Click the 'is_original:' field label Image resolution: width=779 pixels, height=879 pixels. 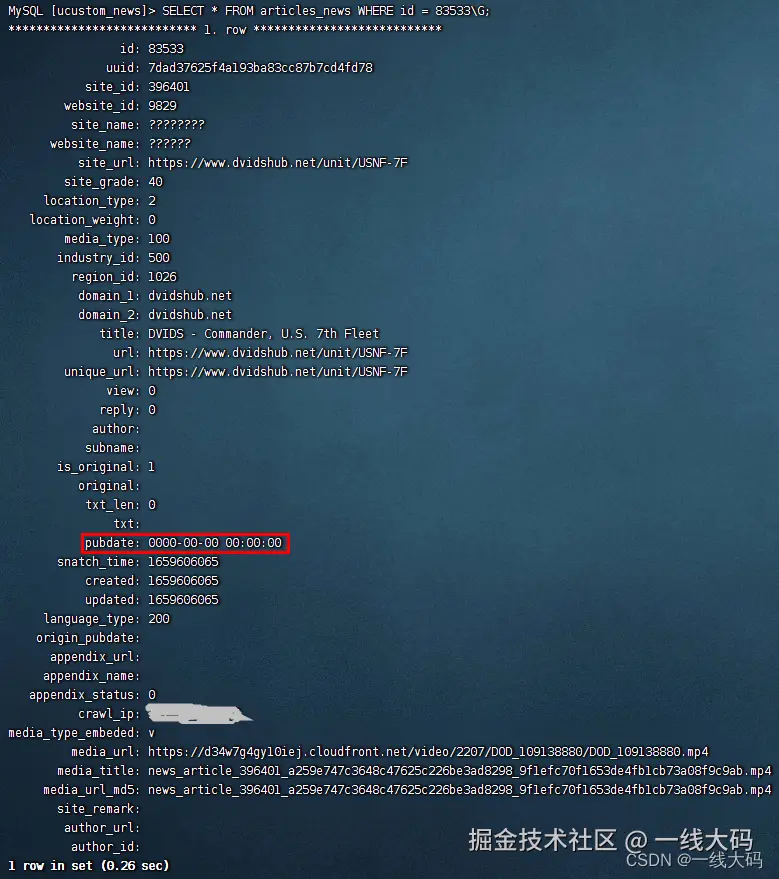pos(99,467)
